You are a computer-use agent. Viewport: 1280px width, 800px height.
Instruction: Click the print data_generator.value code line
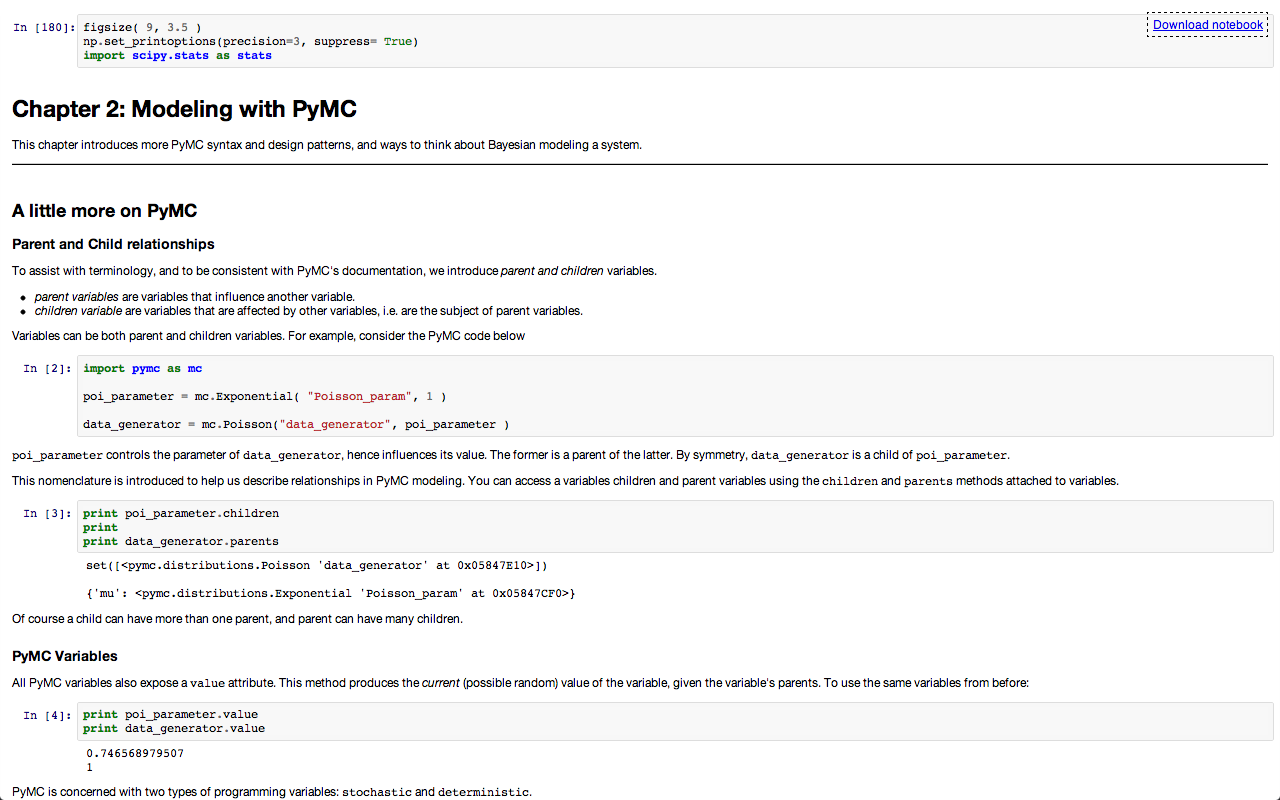(174, 729)
